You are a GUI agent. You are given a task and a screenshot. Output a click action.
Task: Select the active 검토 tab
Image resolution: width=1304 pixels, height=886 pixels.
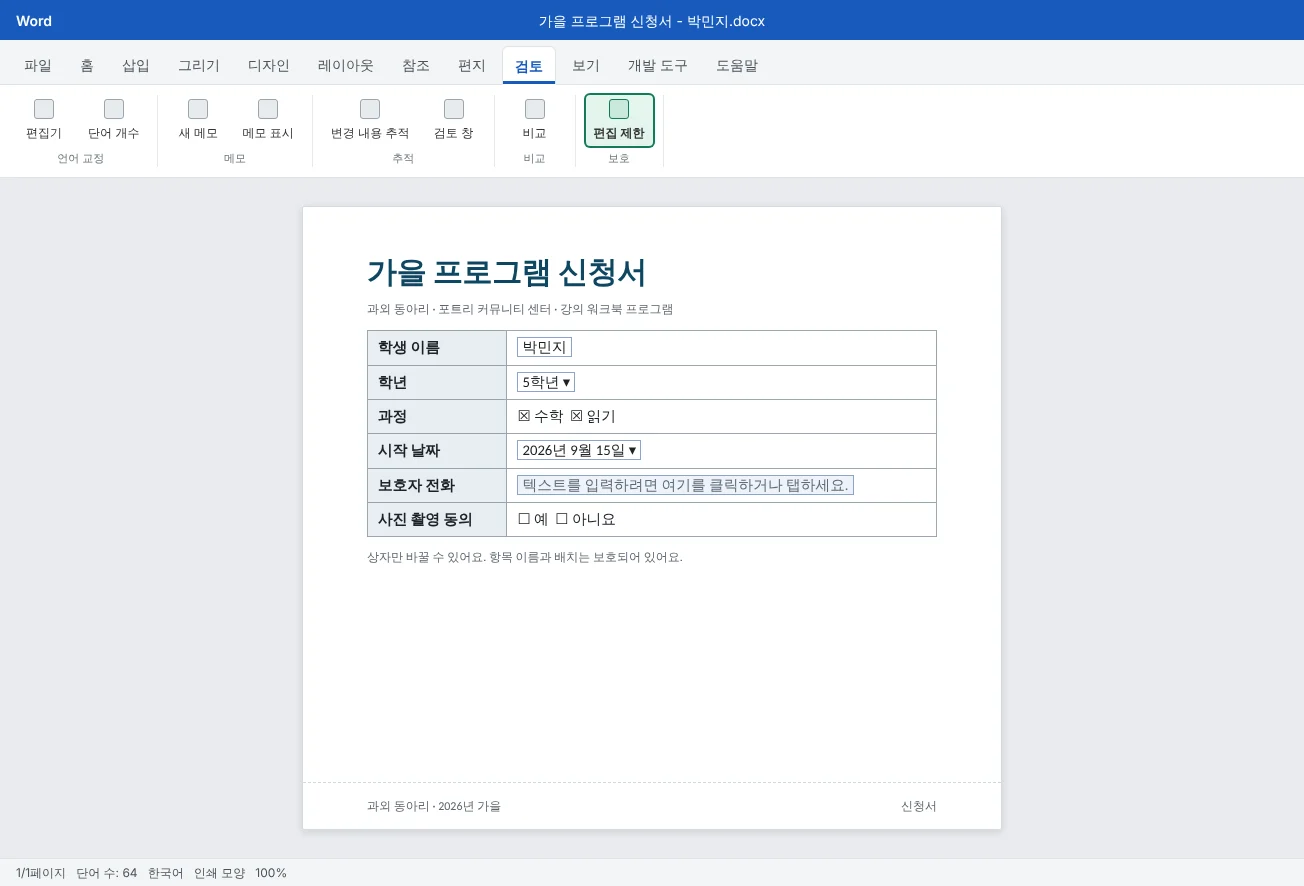[x=529, y=66]
